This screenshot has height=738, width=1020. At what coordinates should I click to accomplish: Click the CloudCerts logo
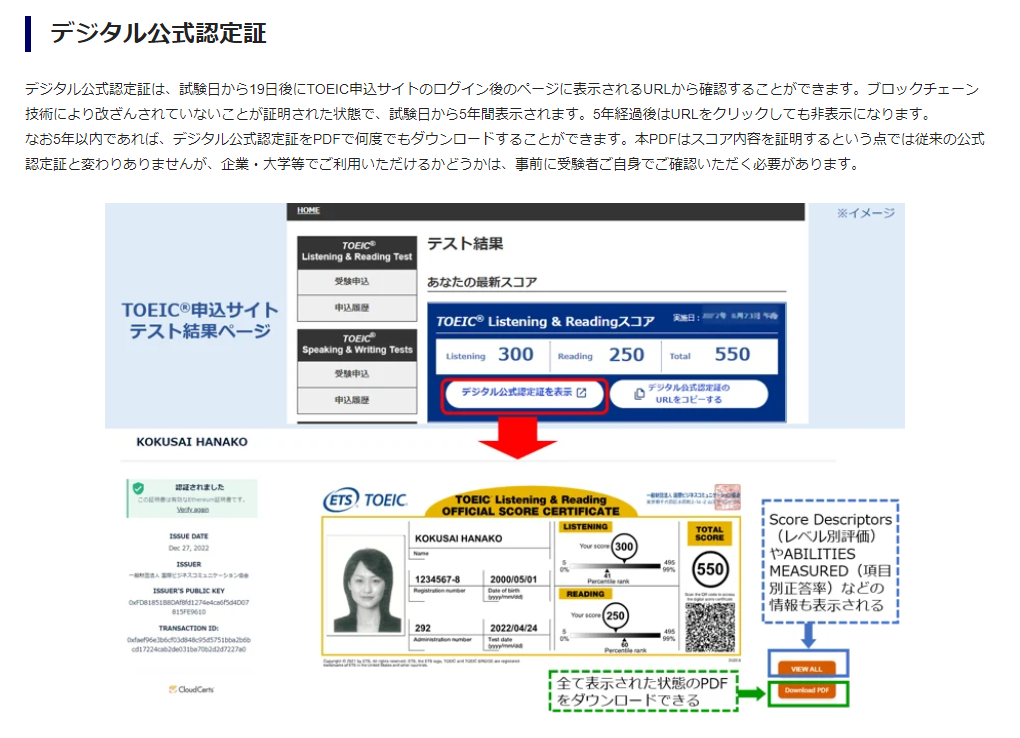[191, 689]
